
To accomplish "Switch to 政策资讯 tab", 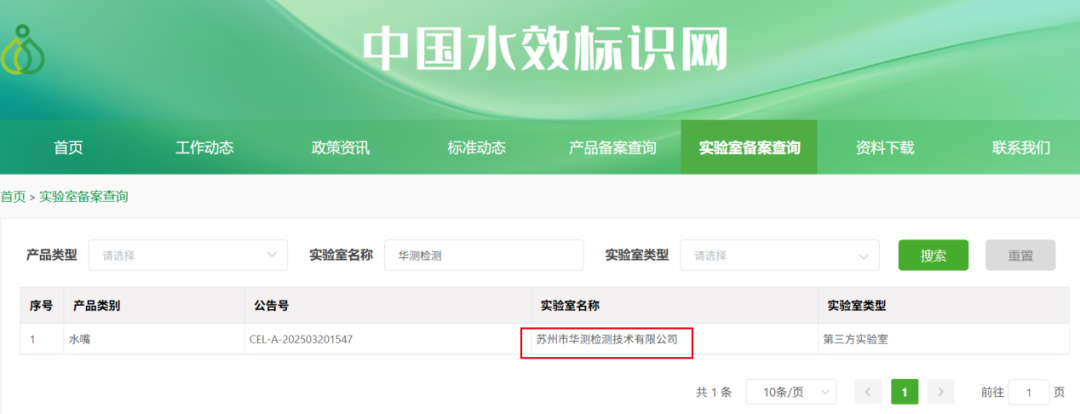I will (340, 148).
